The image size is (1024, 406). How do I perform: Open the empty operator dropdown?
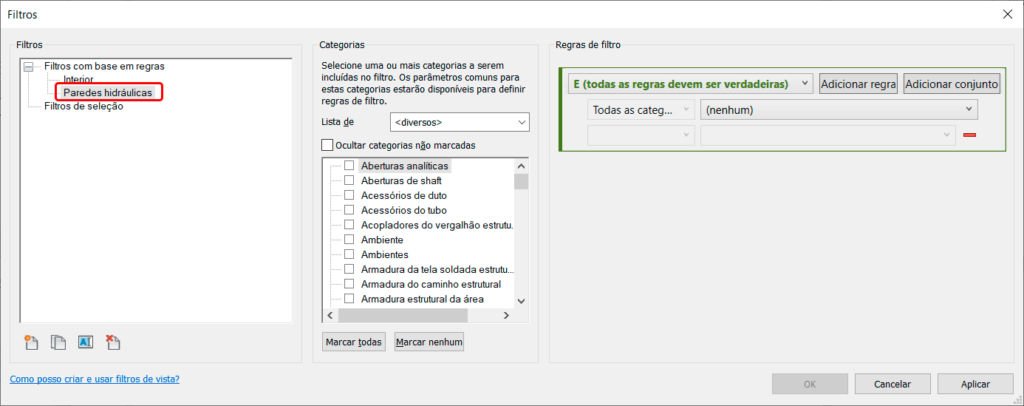(x=641, y=135)
